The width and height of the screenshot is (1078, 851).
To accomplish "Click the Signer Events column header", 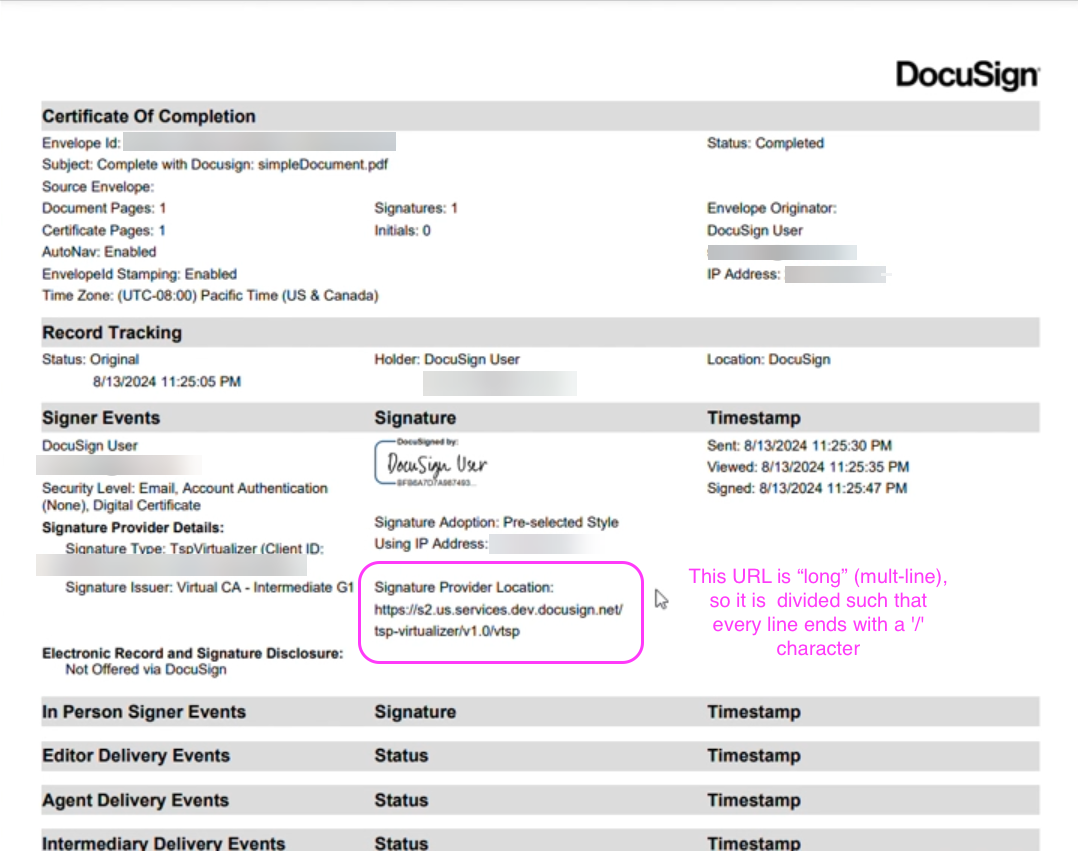I will 101,418.
